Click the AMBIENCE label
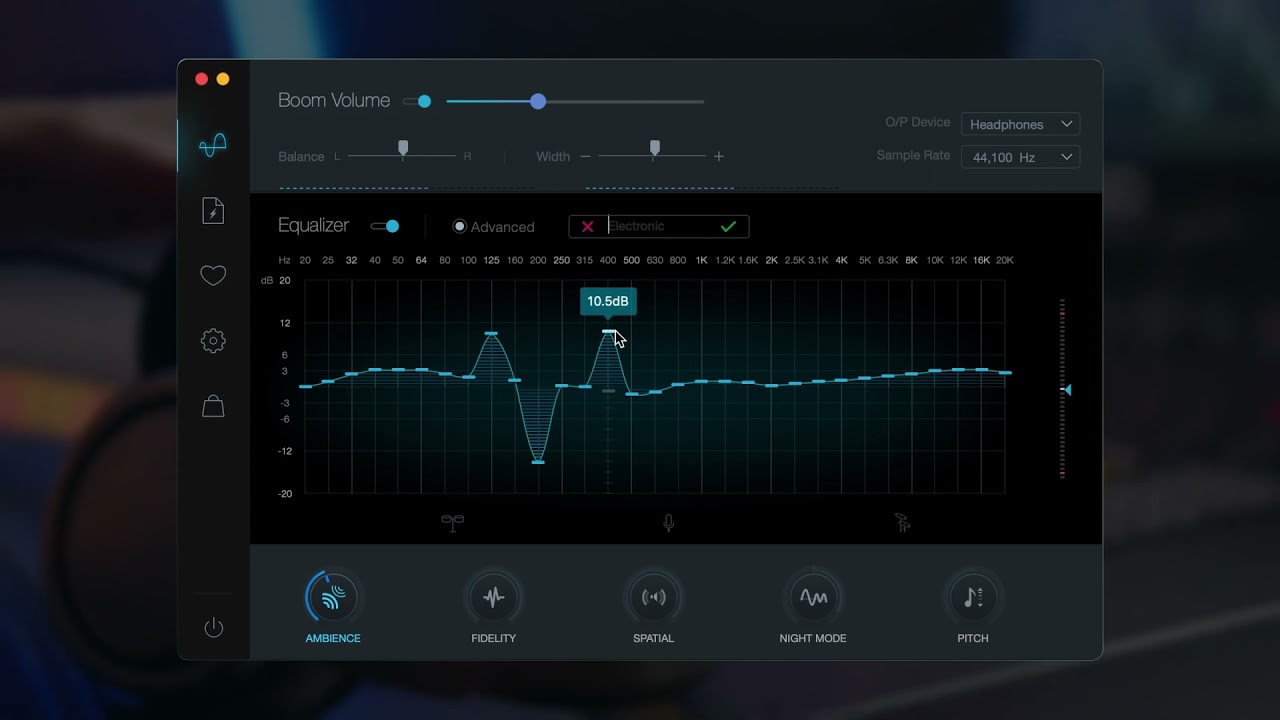This screenshot has width=1280, height=720. coord(333,638)
